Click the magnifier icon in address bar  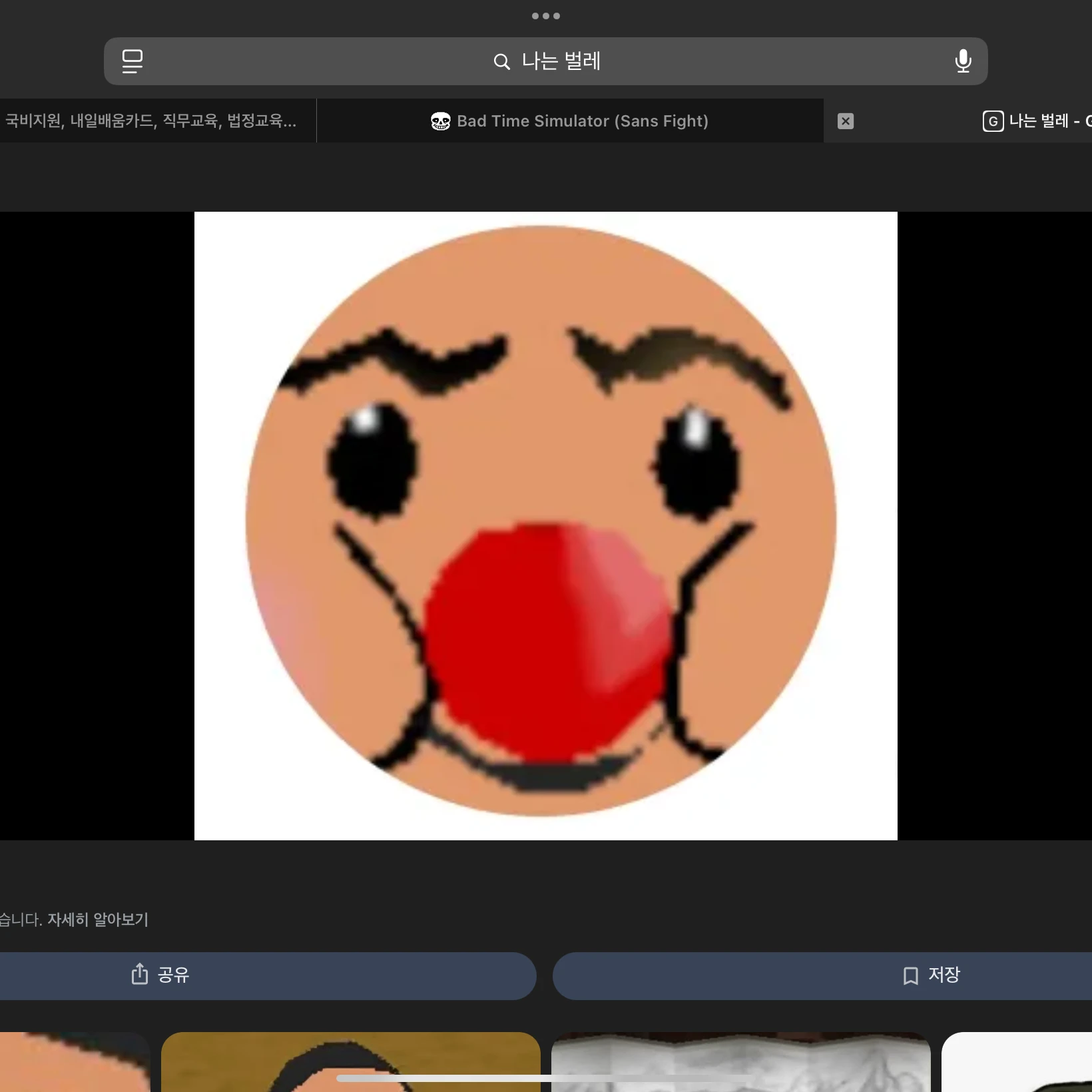point(501,62)
